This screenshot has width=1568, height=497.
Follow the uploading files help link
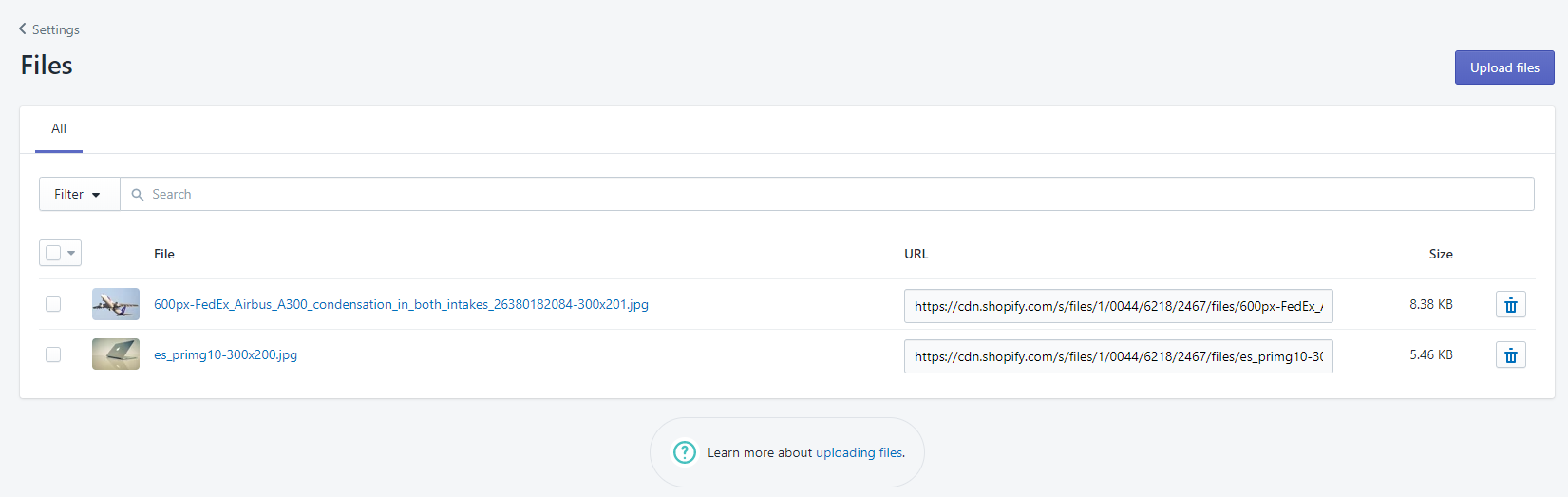pos(860,452)
